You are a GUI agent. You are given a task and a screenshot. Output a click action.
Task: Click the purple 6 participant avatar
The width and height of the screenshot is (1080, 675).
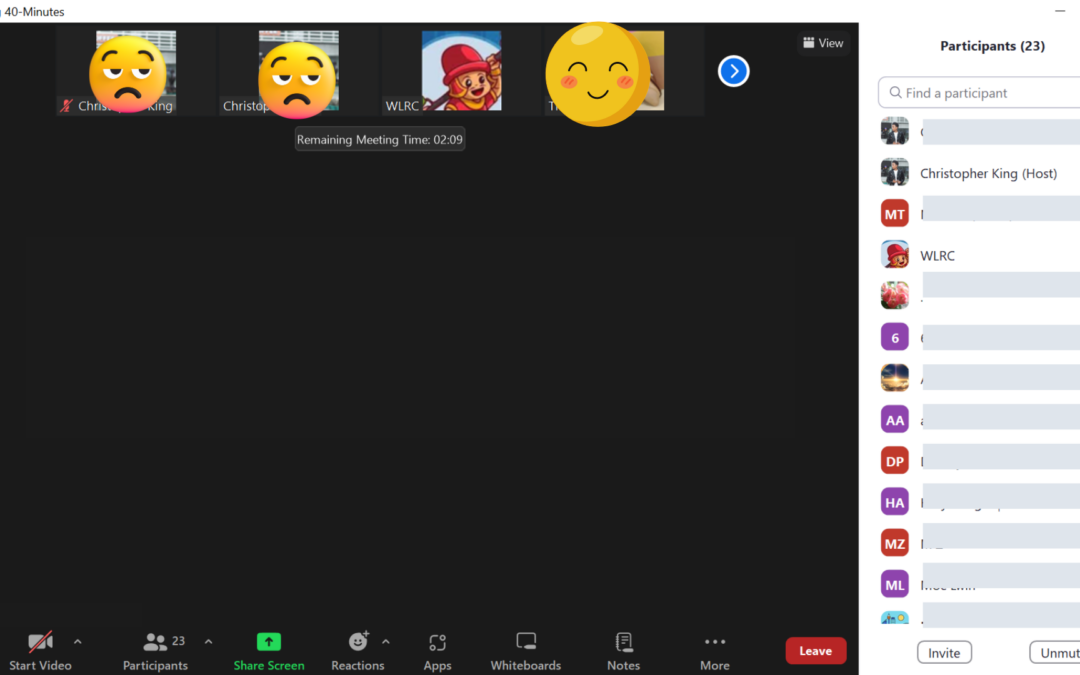[895, 338]
